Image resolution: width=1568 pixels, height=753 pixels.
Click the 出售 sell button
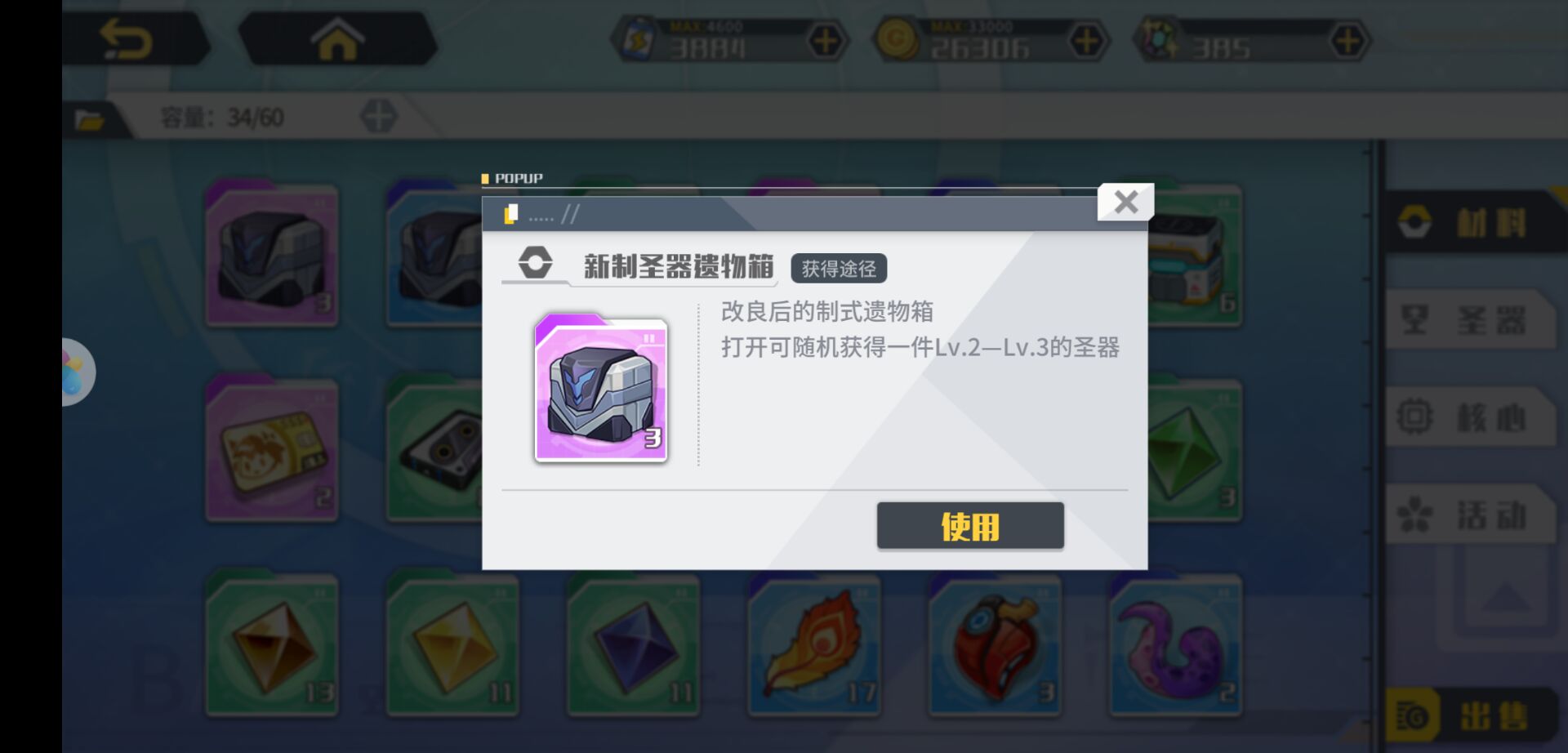click(1471, 716)
